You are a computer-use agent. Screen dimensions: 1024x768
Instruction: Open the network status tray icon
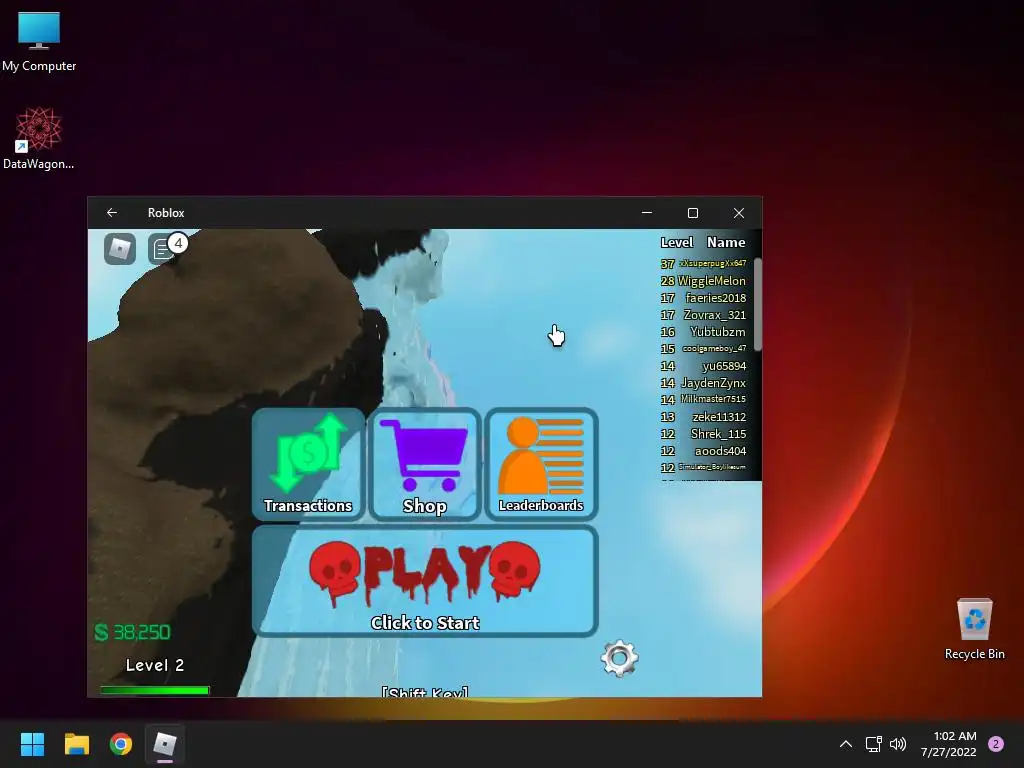(x=873, y=744)
